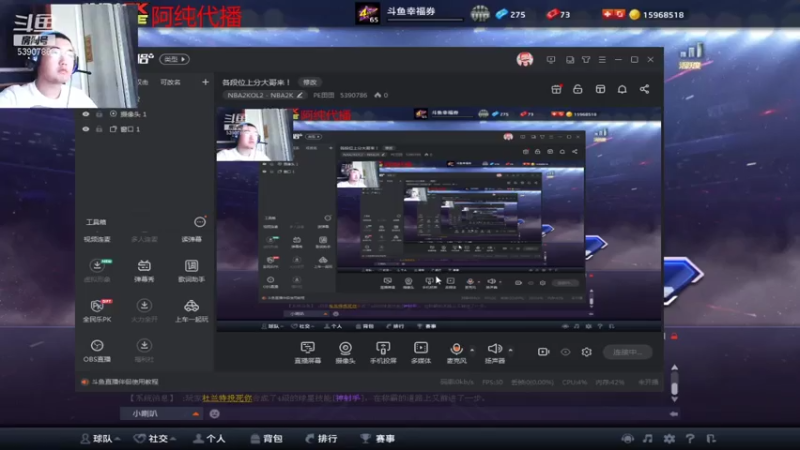Toggle preview eye icon beside settings gear
The height and width of the screenshot is (450, 800).
pos(565,352)
